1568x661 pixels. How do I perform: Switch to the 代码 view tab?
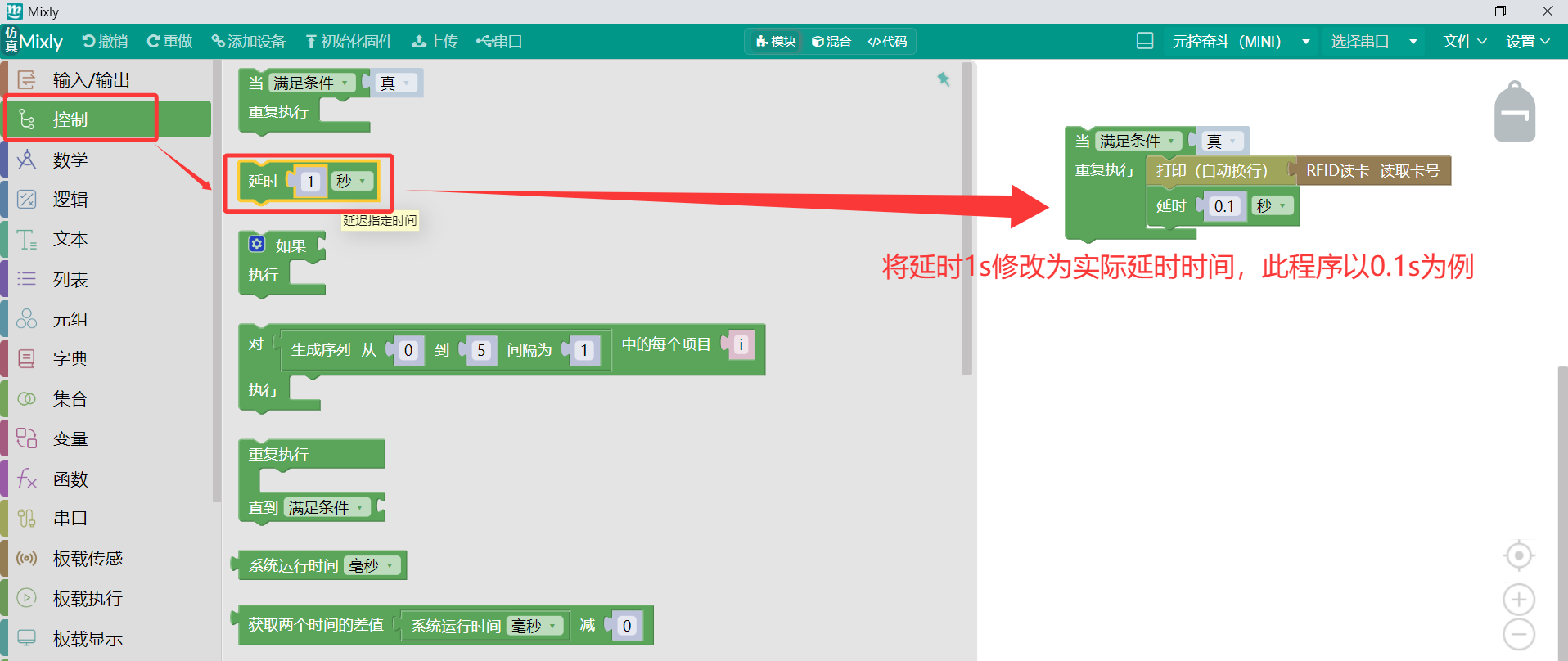click(888, 42)
